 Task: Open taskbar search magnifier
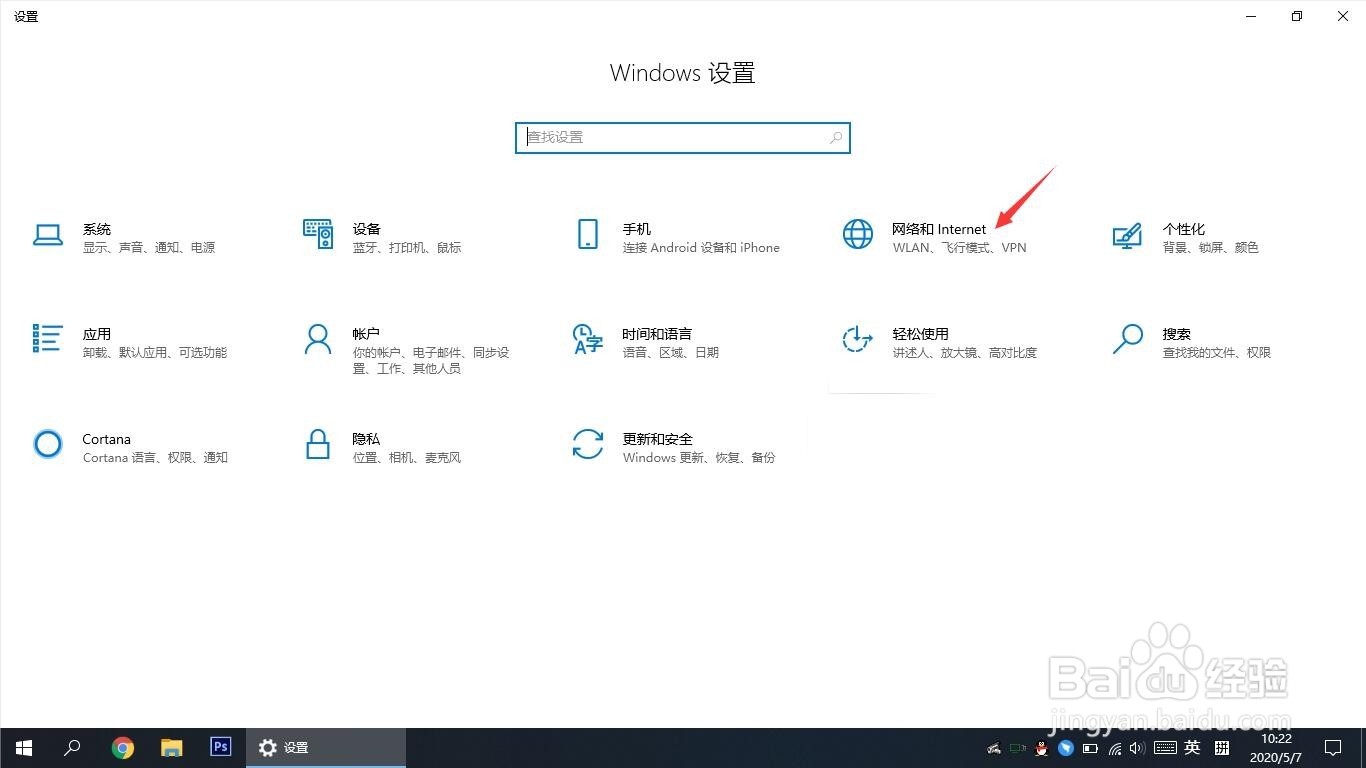(72, 747)
